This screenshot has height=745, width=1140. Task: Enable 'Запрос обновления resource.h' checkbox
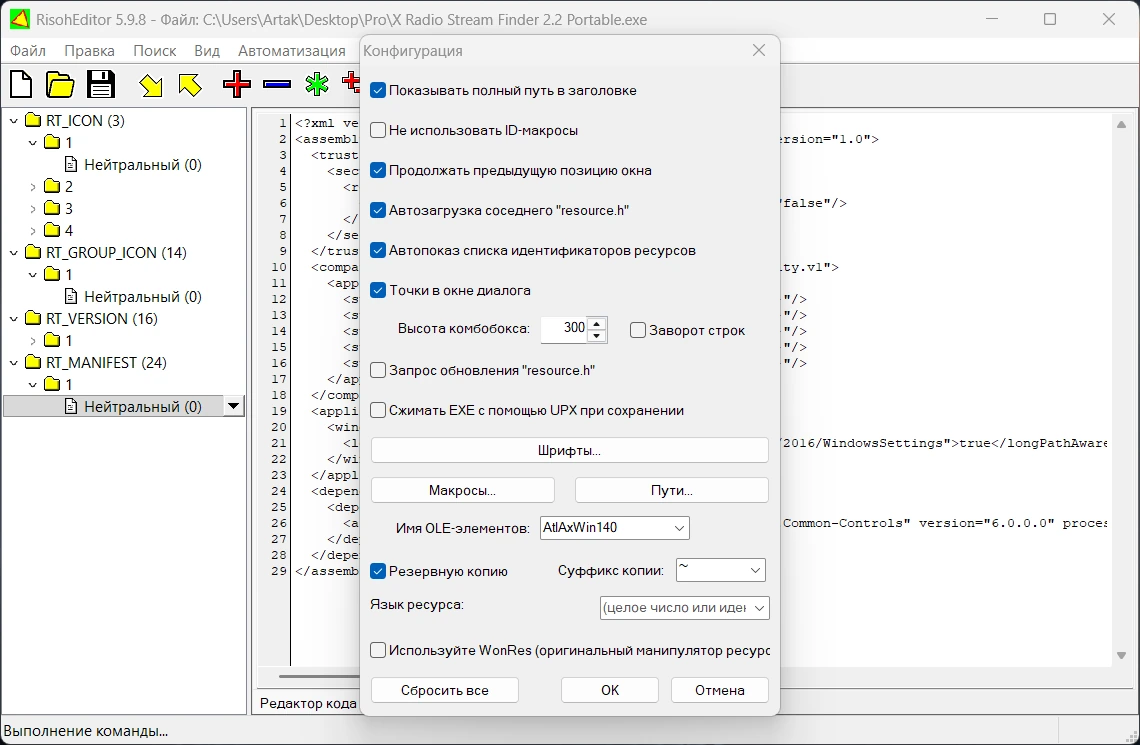coord(377,370)
